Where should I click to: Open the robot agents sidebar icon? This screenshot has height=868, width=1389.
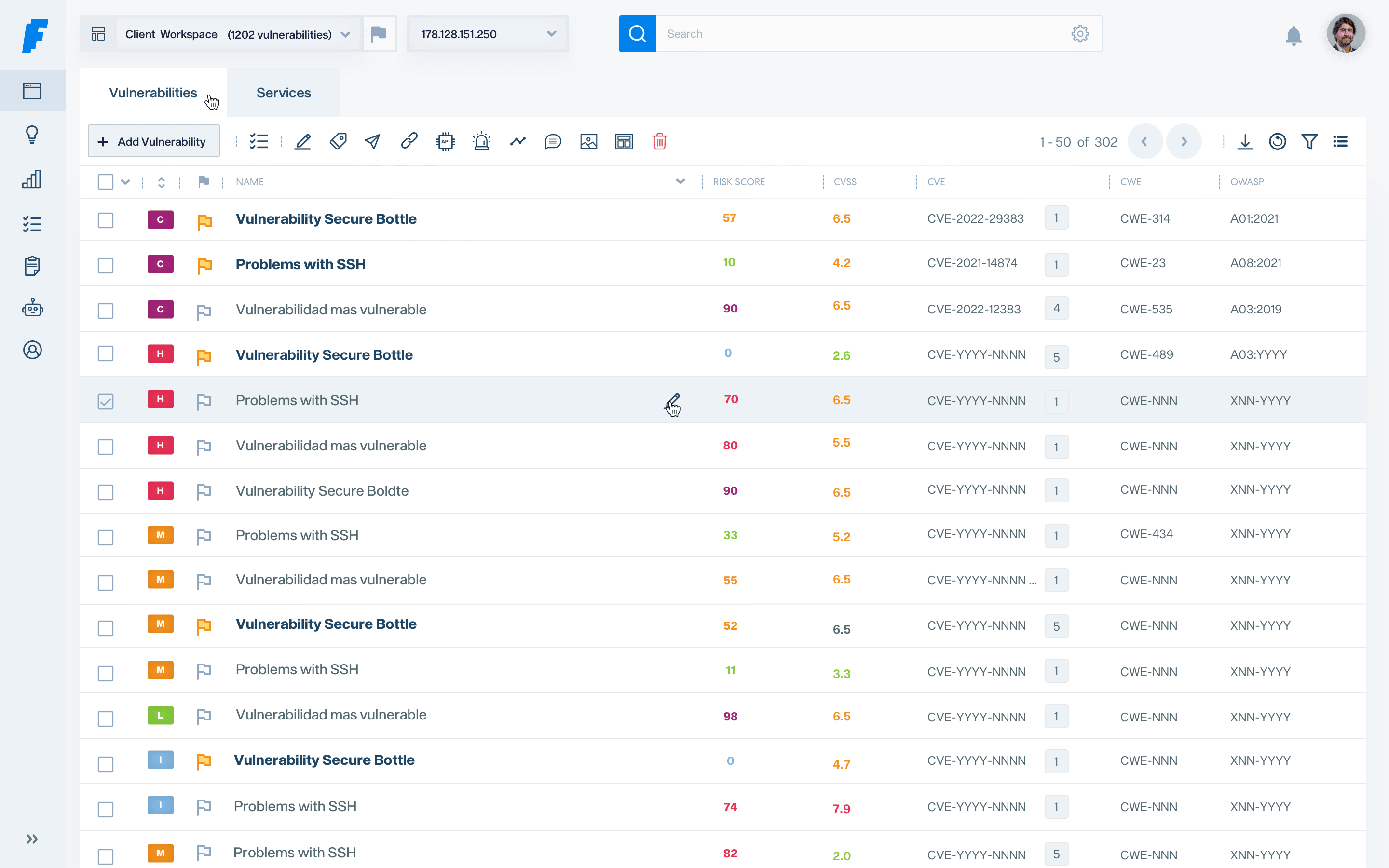32,308
